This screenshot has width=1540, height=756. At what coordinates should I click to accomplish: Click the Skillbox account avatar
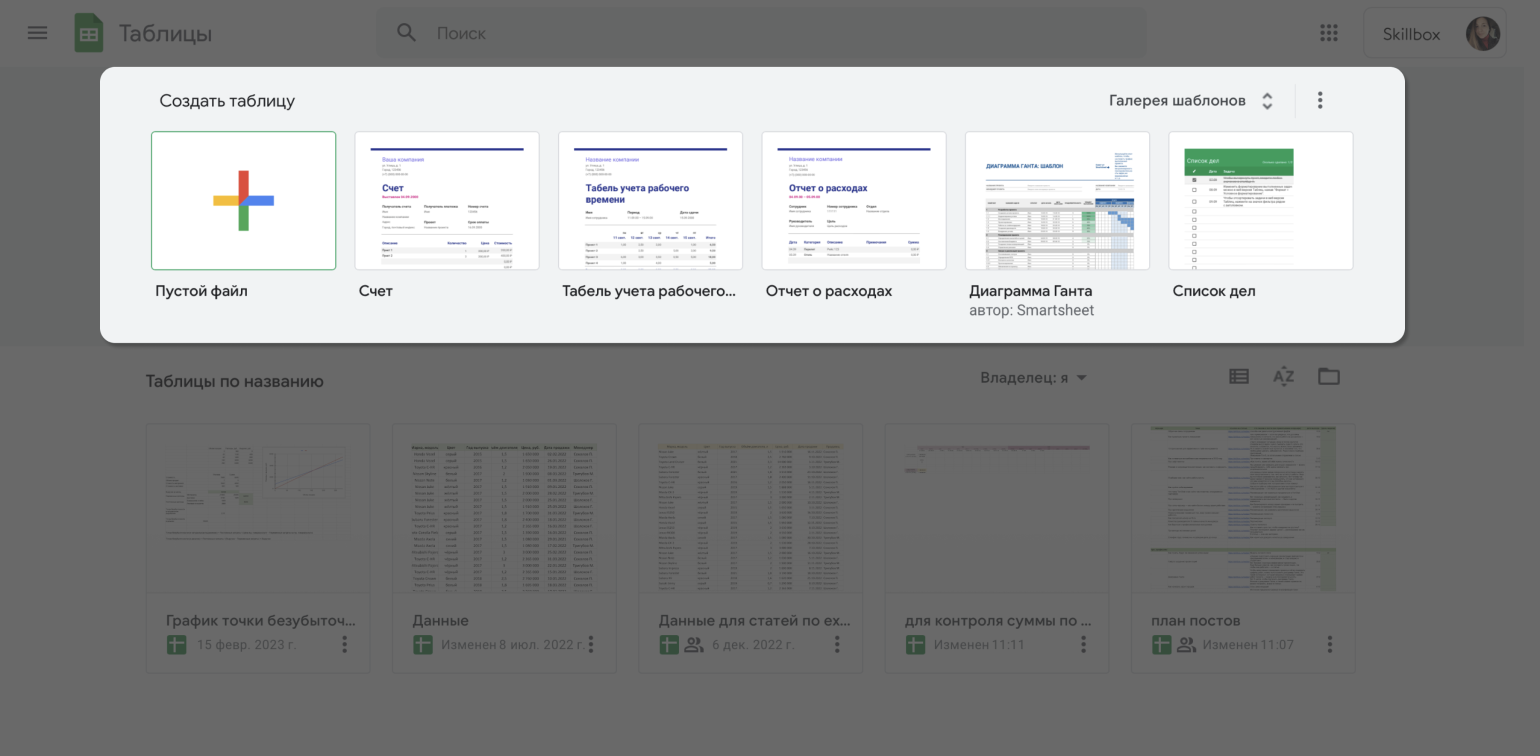coord(1482,34)
